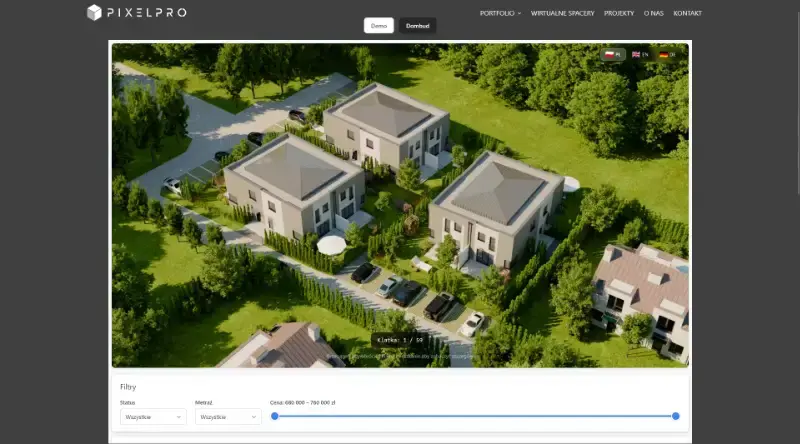Click the PixelPro cube logo
Viewport: 800px width, 444px height.
tap(94, 13)
